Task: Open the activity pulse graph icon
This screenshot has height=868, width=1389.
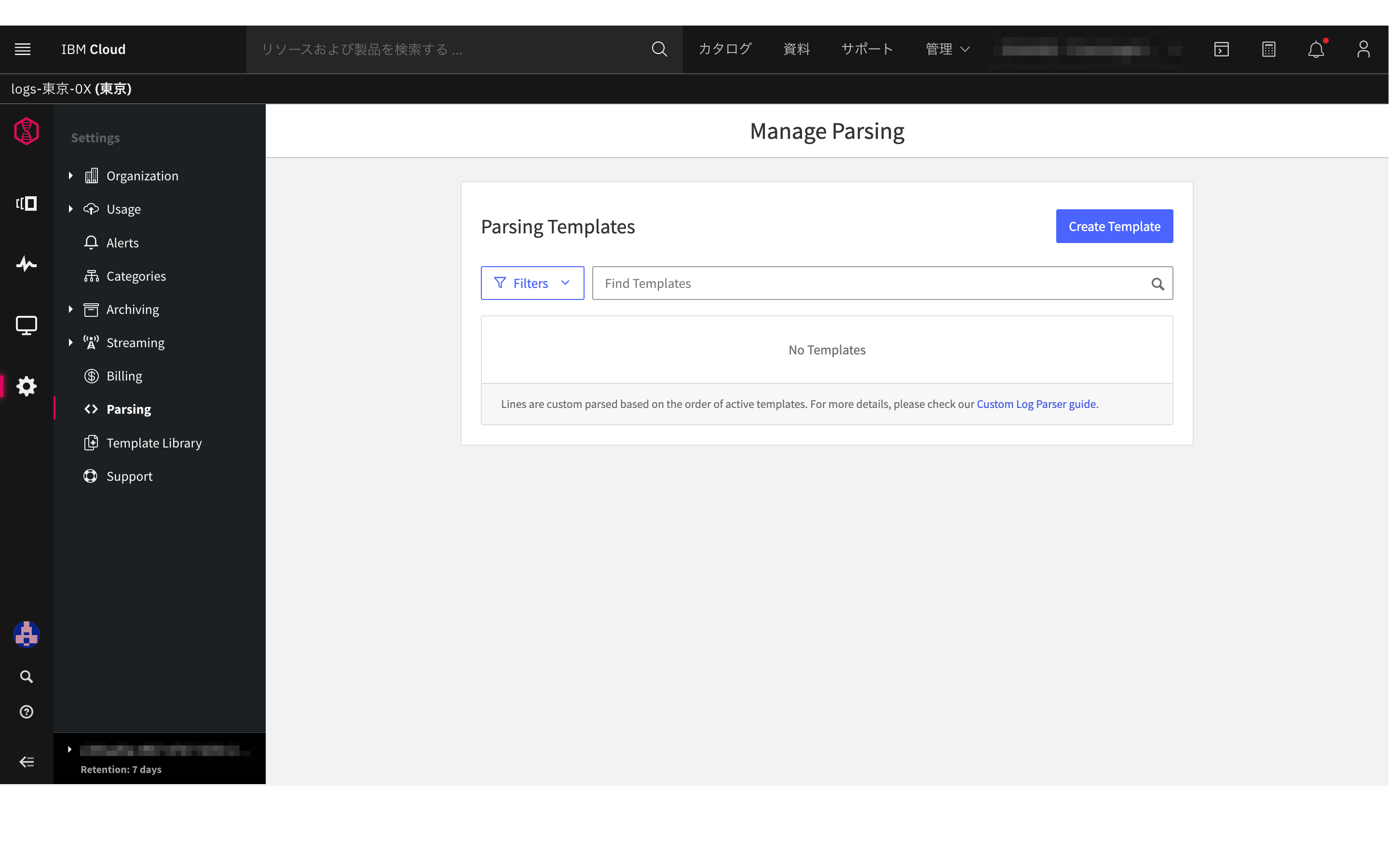Action: coord(27,264)
